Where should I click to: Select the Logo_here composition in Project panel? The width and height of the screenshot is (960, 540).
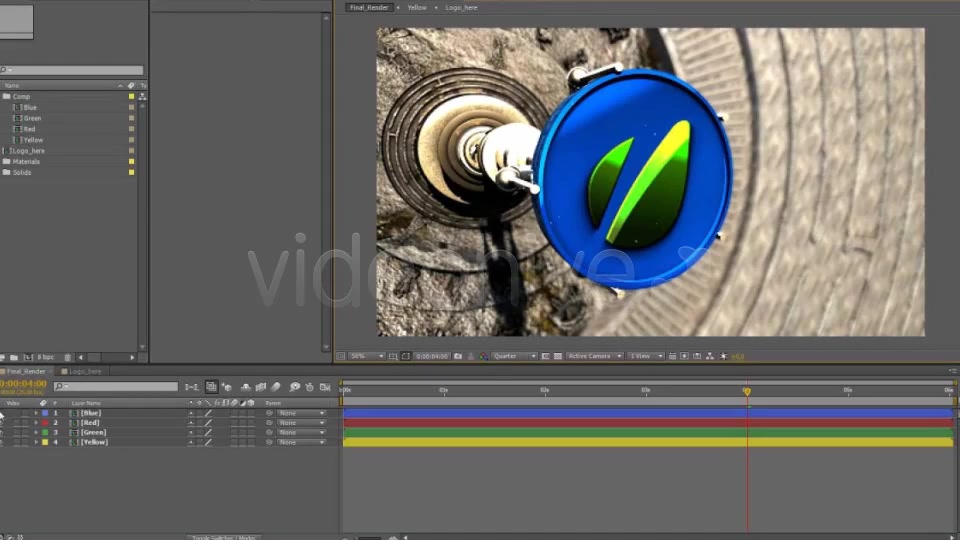click(24, 151)
